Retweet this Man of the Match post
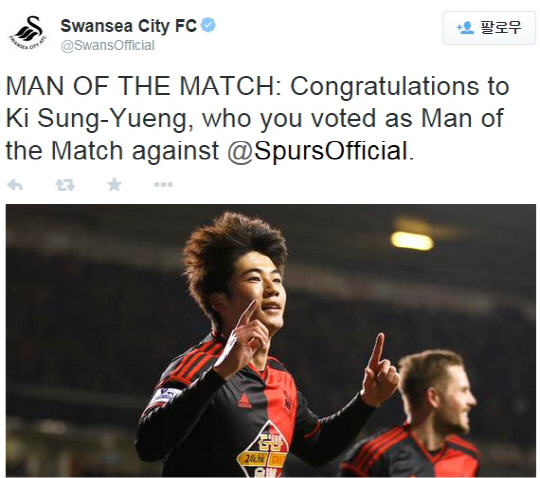Screen dimensions: 540x478 pyautogui.click(x=65, y=185)
